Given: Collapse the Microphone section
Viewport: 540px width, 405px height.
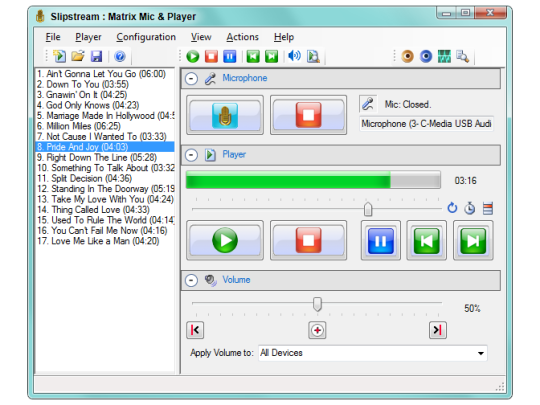Looking at the screenshot, I should pos(191,79).
